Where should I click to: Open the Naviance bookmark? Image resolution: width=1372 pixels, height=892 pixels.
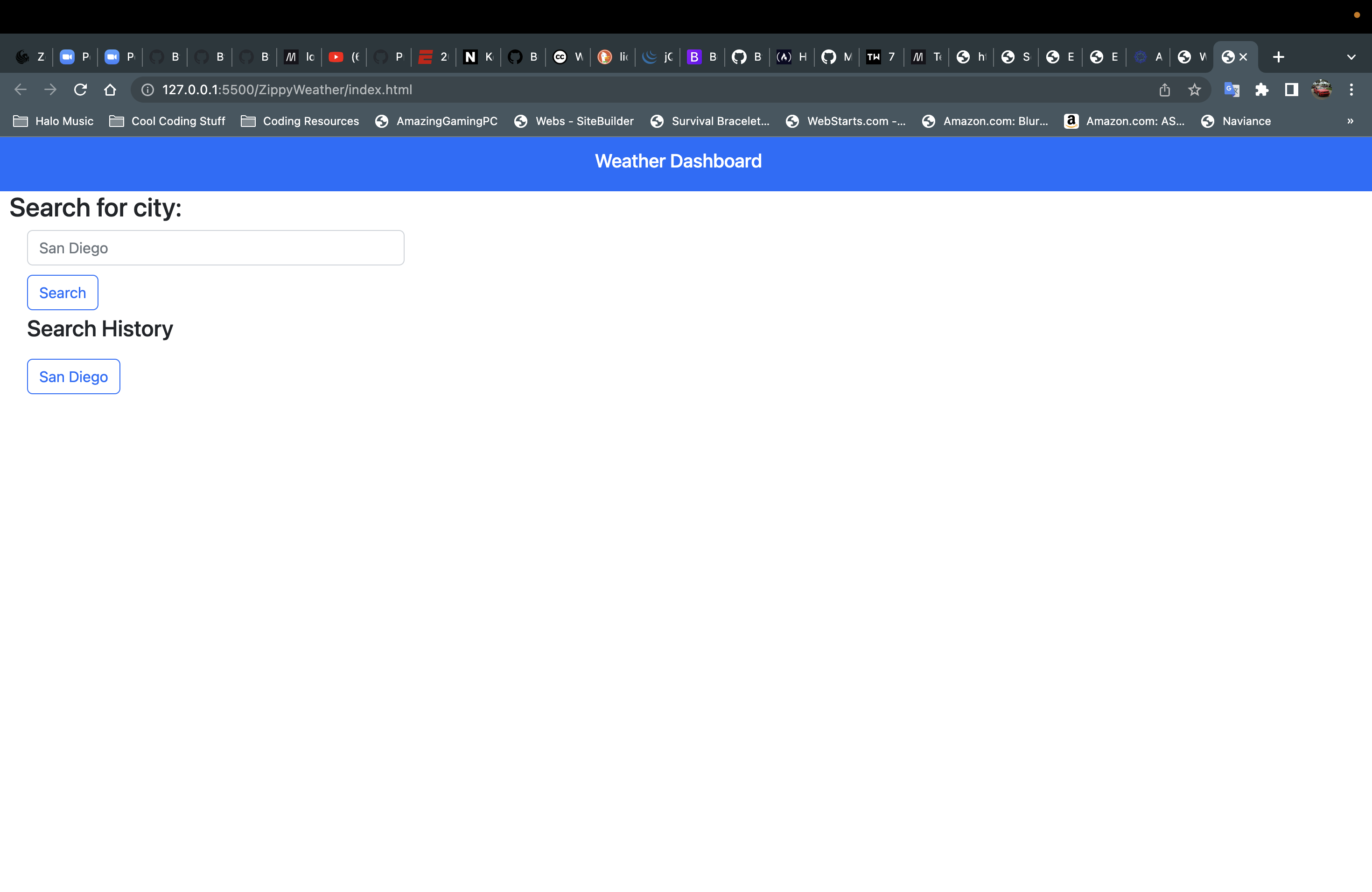(1236, 121)
